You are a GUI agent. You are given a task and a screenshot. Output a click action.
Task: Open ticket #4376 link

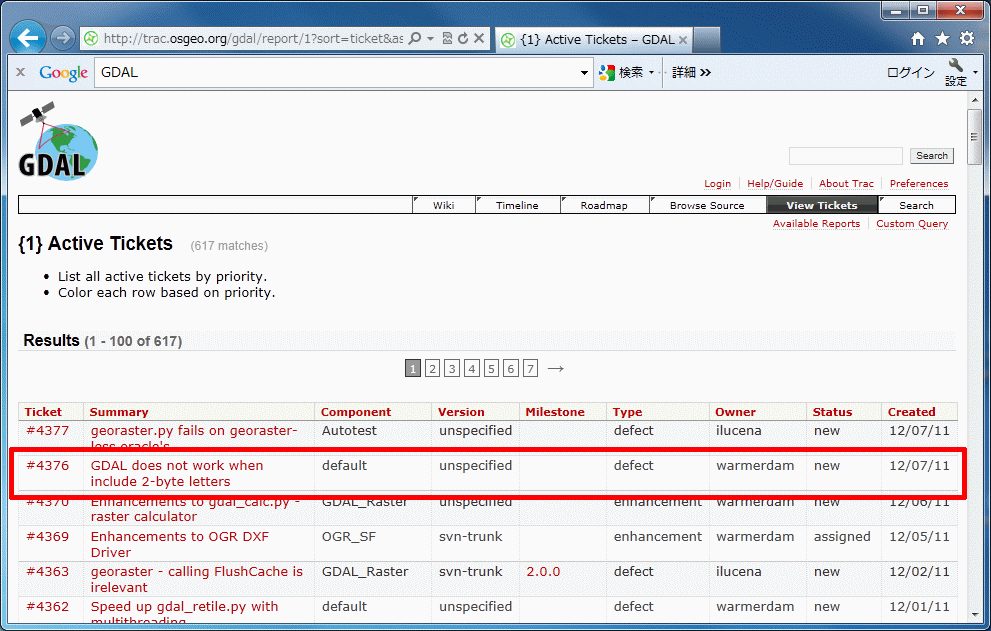click(x=47, y=466)
